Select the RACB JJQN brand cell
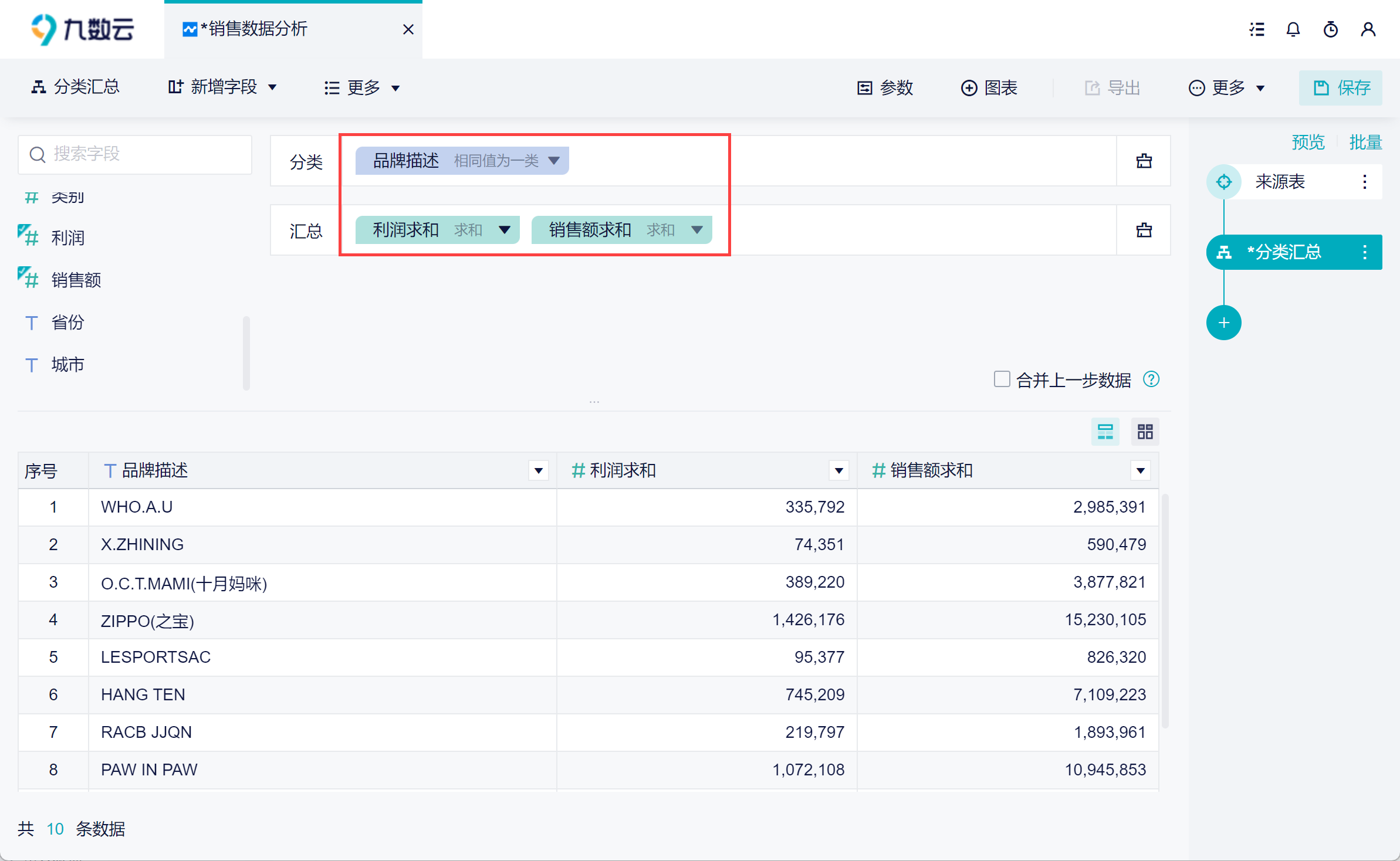This screenshot has width=1400, height=861. click(x=323, y=733)
